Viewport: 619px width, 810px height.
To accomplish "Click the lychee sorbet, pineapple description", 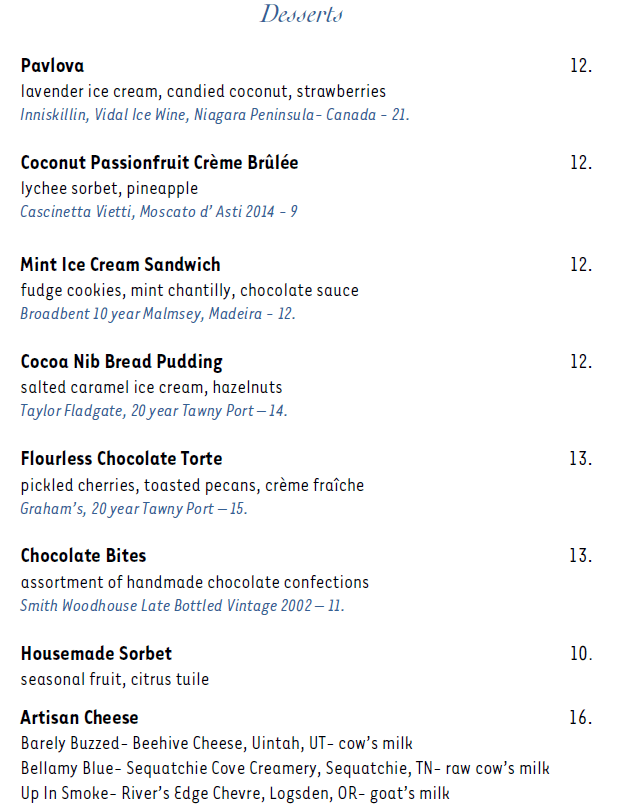I will click(109, 188).
